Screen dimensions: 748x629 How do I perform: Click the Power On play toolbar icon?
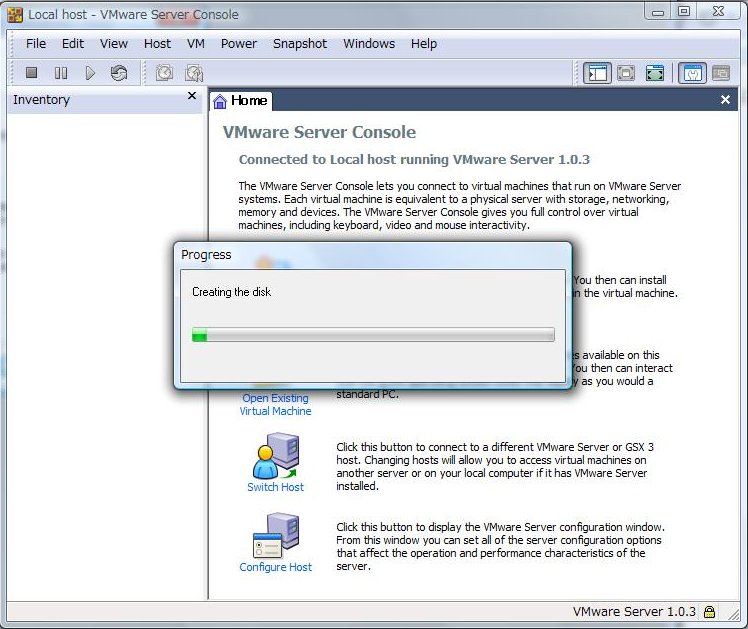point(90,73)
